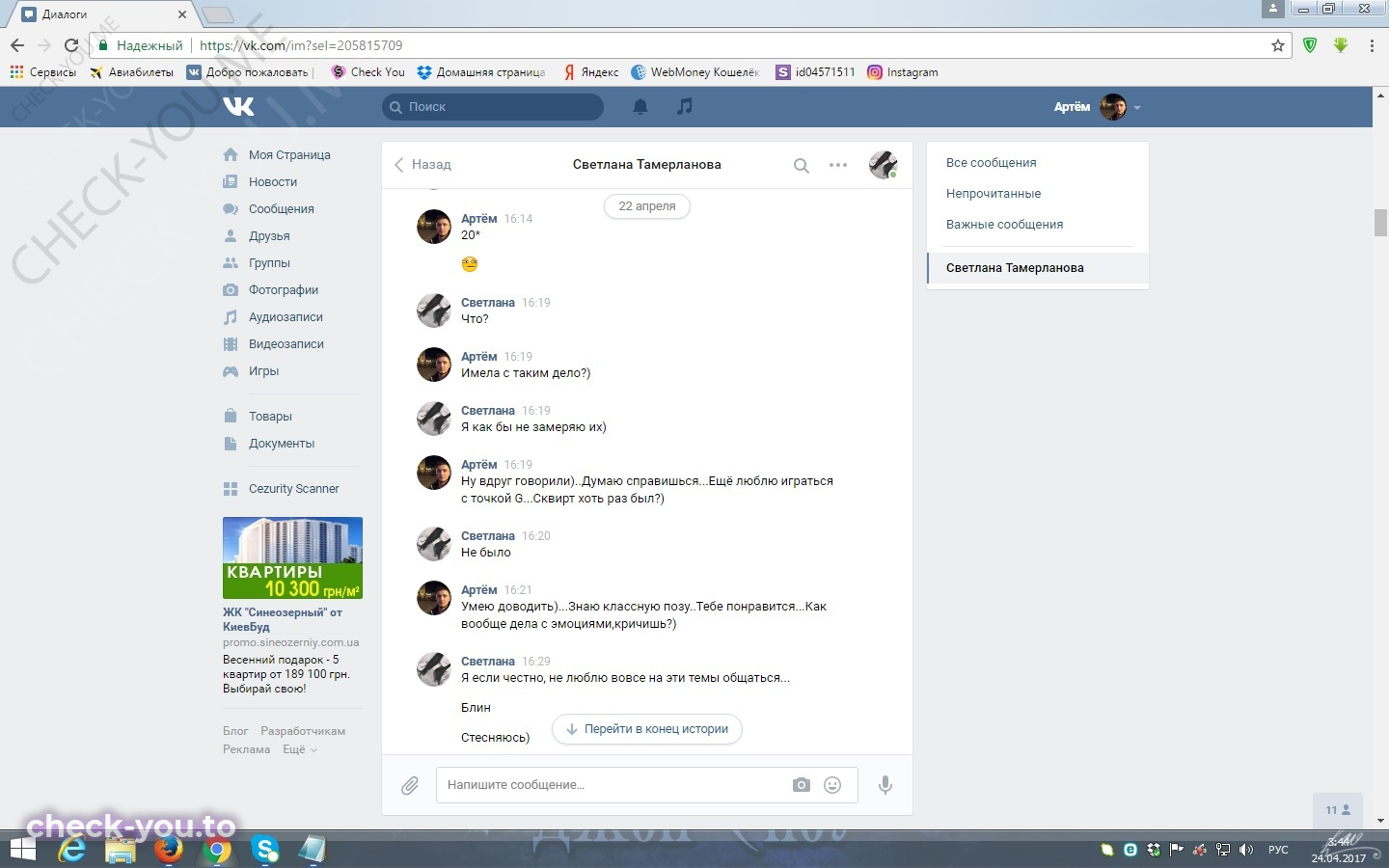
Task: Launch Firefox from the taskbar
Action: (x=170, y=850)
